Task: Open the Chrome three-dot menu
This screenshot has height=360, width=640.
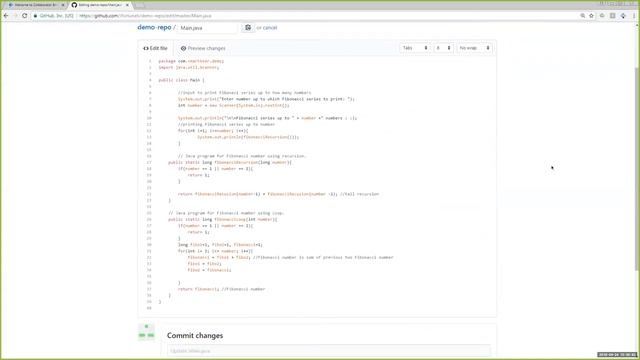Action: click(635, 16)
